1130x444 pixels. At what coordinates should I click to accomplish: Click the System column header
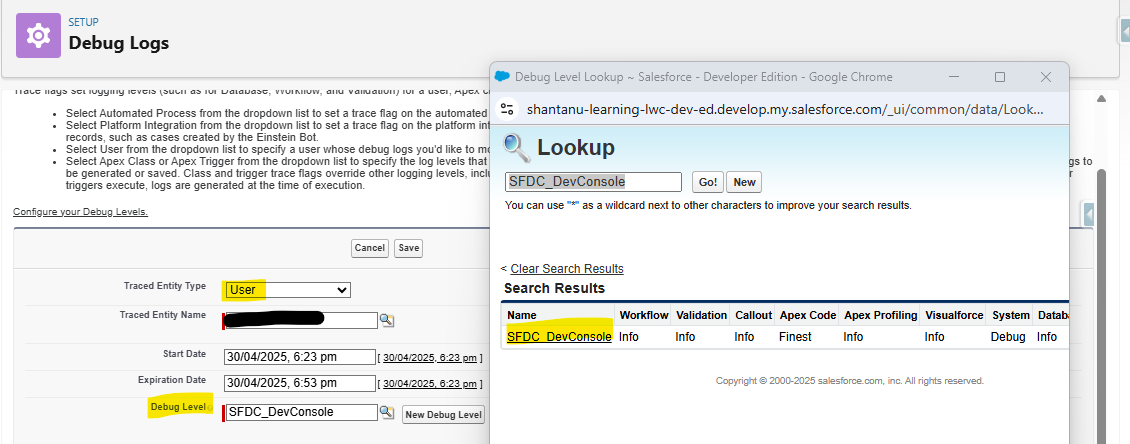pos(1010,315)
